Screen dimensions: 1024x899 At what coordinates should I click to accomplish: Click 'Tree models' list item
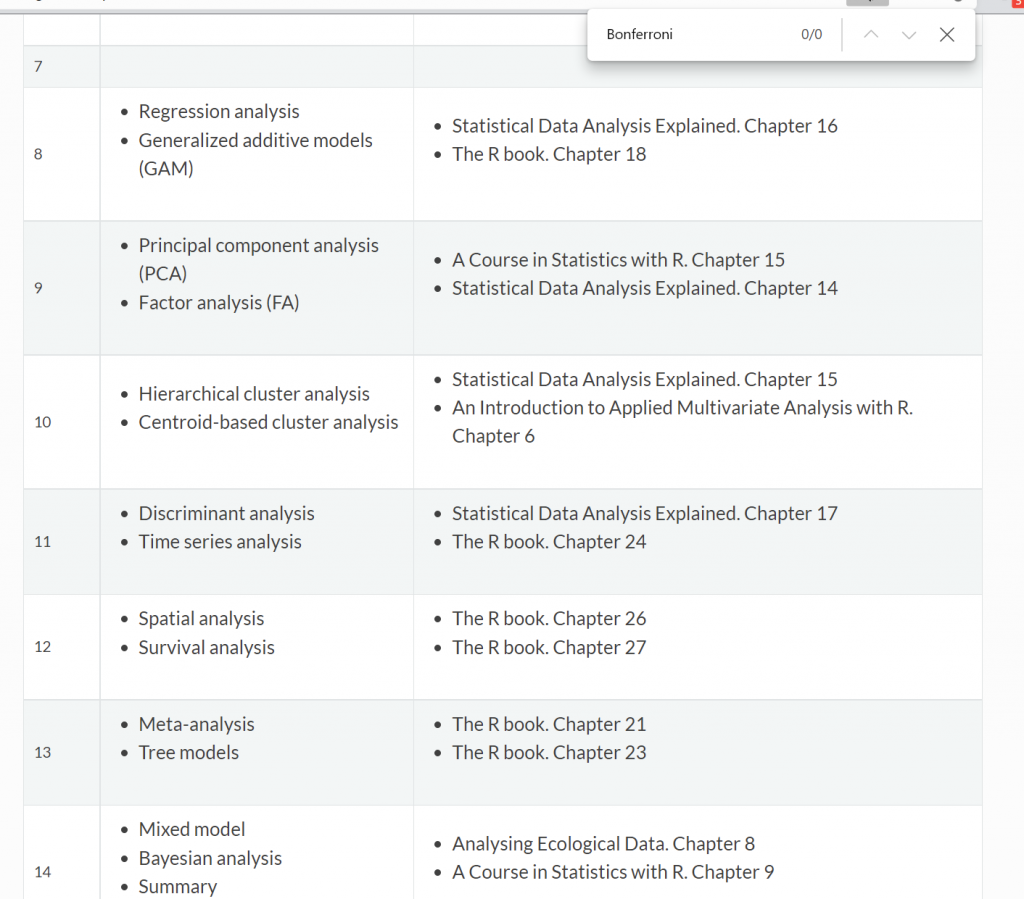coord(189,753)
